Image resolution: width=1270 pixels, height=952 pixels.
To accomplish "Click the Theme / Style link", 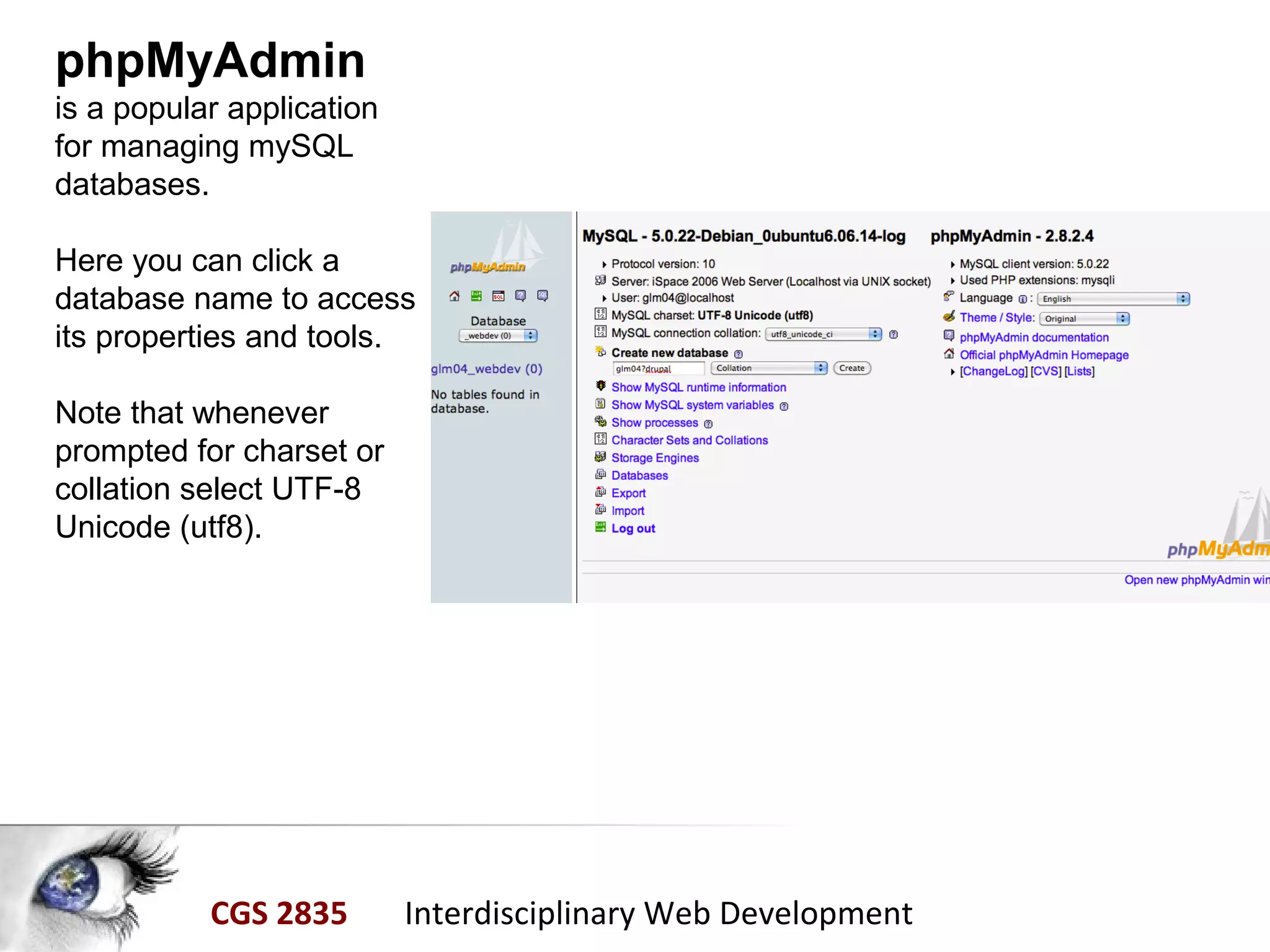I will 997,318.
